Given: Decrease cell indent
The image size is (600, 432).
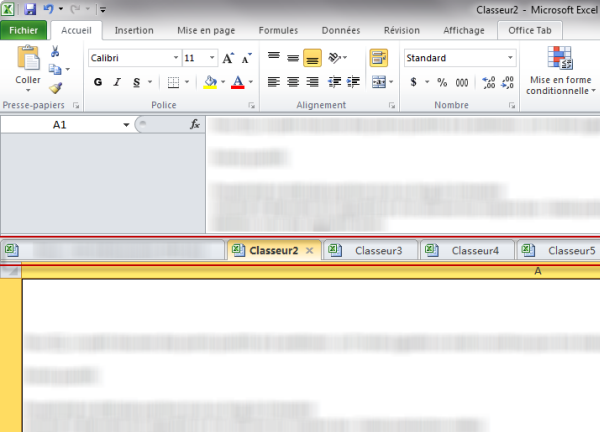Looking at the screenshot, I should tap(334, 82).
